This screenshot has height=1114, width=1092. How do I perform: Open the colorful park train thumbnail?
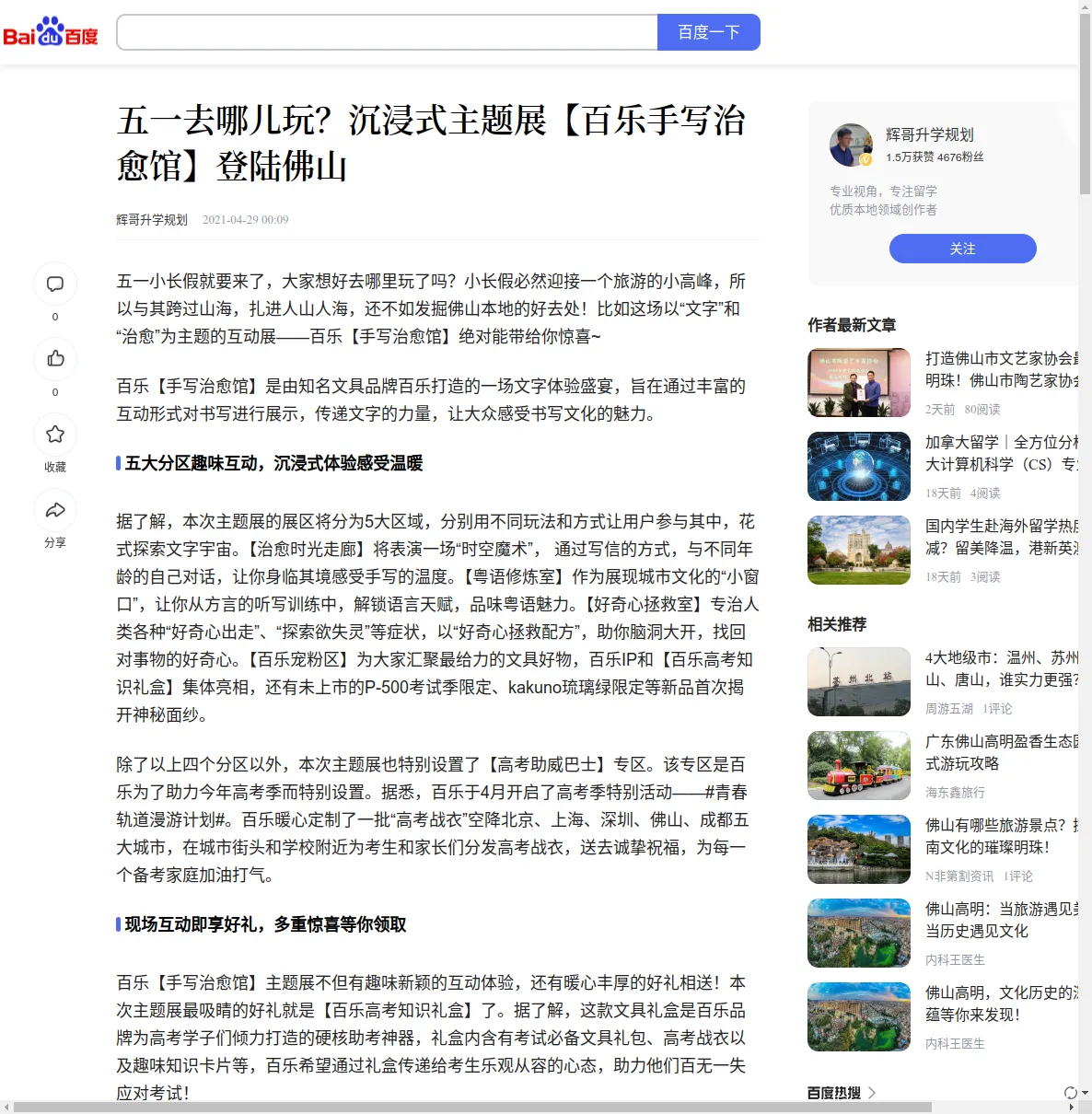[x=859, y=766]
